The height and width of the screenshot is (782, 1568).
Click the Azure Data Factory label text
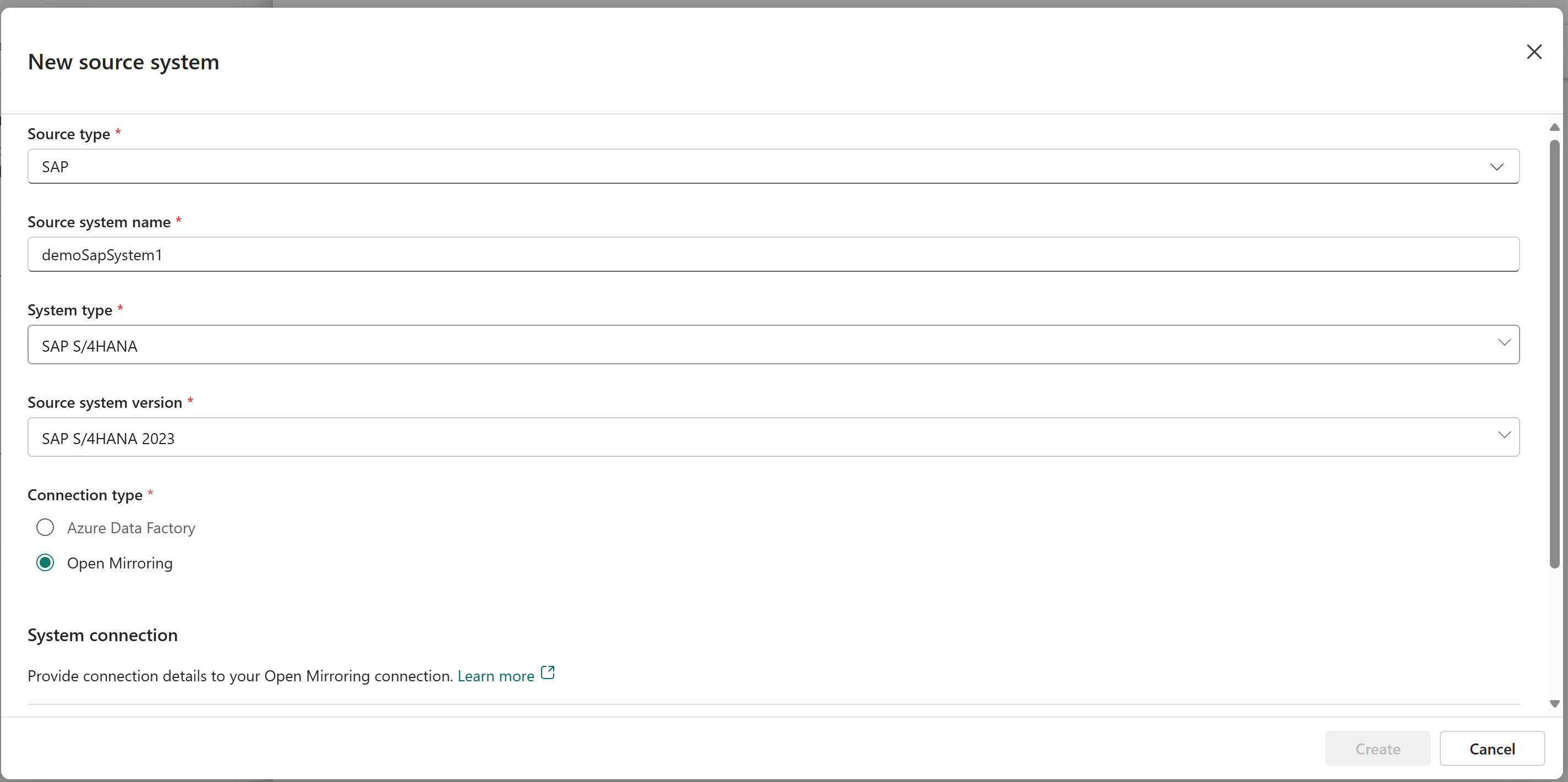point(131,528)
